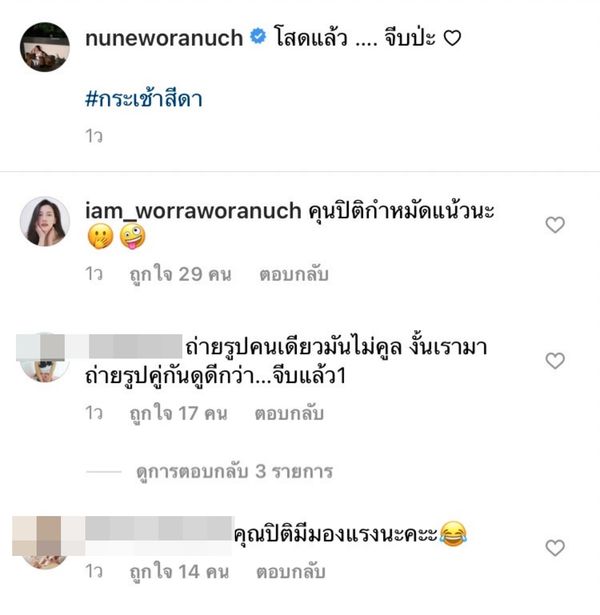The image size is (600, 615).
Task: Open the iam_worraworanuch username link
Action: [x=193, y=211]
